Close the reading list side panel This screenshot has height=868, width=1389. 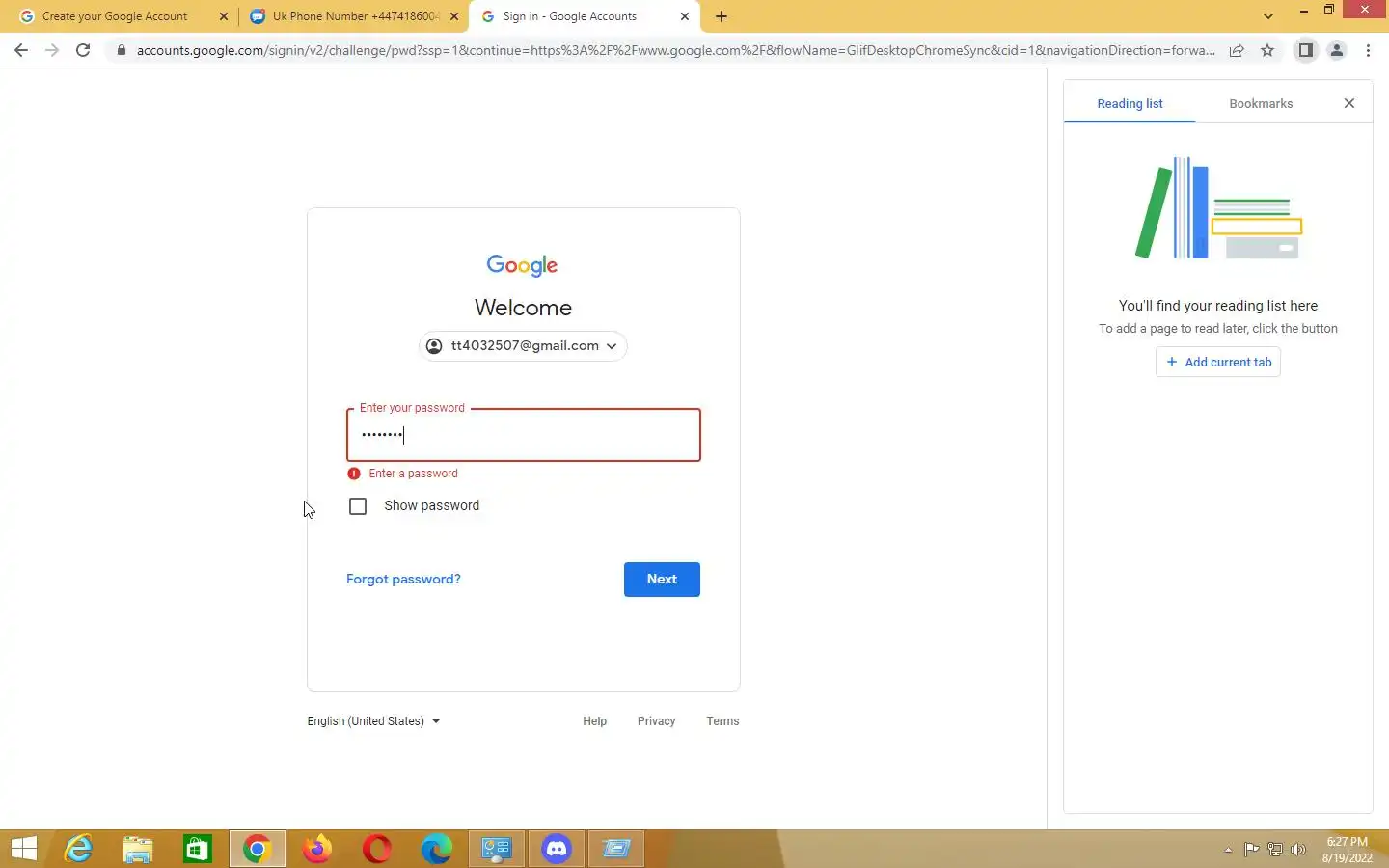1349,103
